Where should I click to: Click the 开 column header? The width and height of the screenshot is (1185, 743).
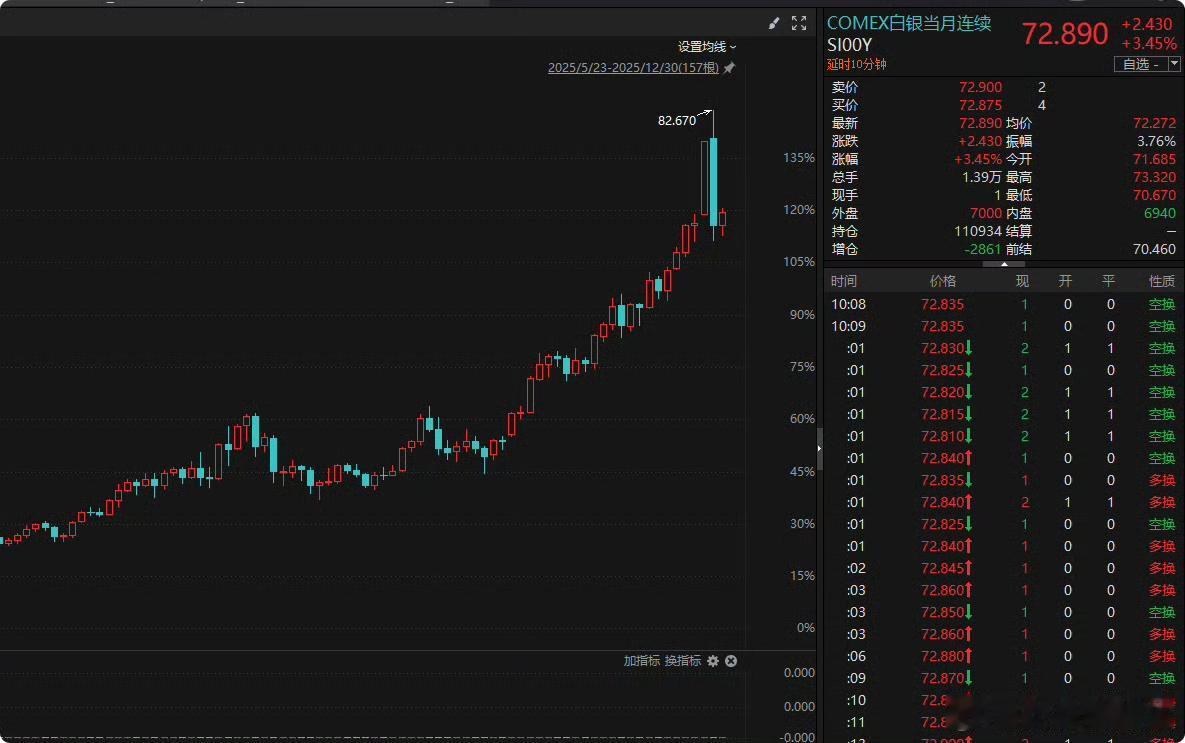coord(1066,281)
